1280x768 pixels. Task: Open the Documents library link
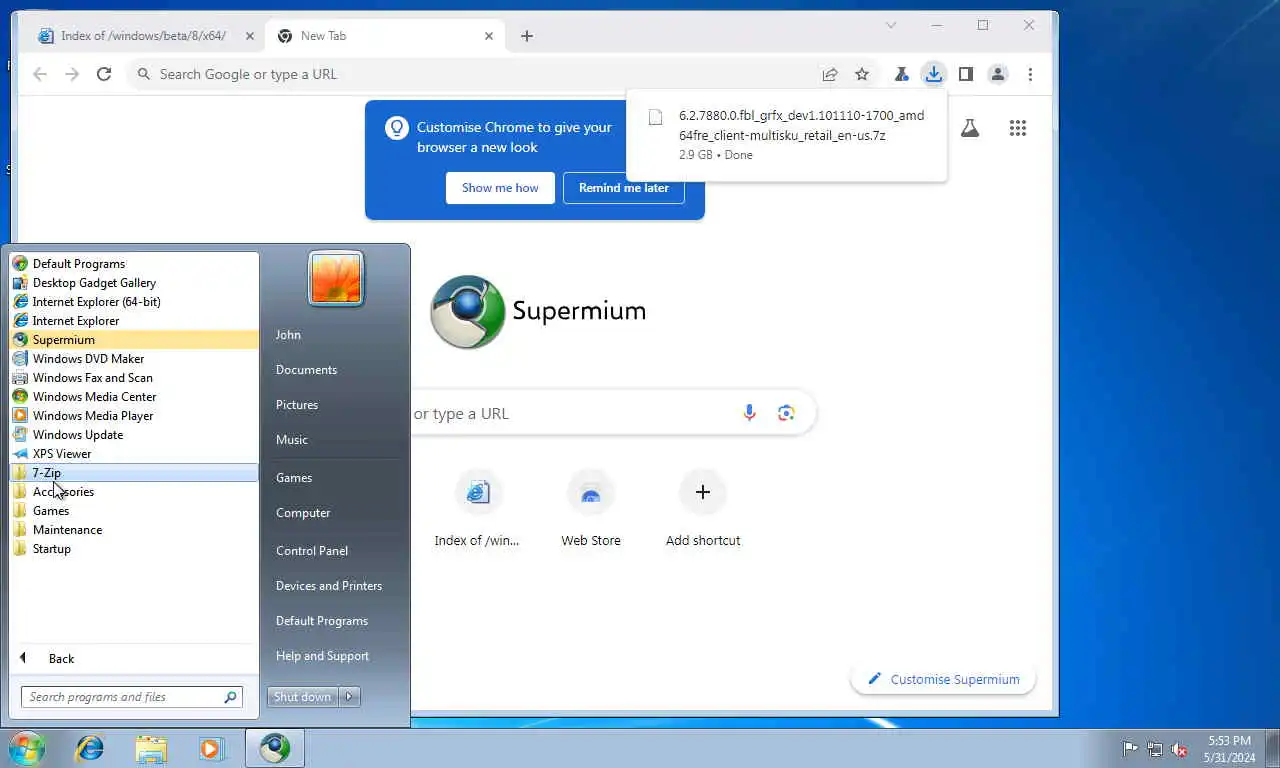click(306, 370)
